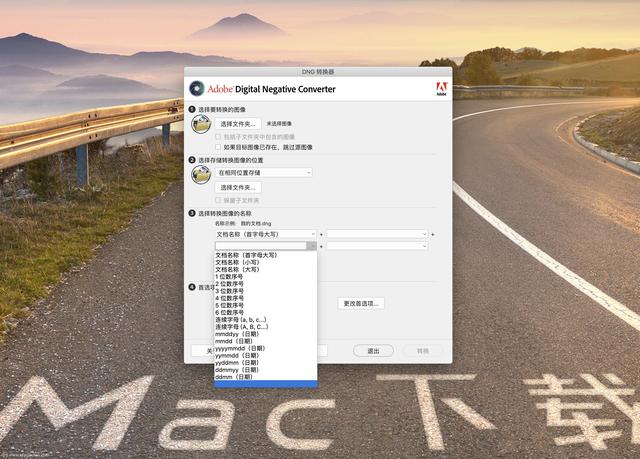Choose yyddmm（日期）date format
This screenshot has height=459, width=640.
[x=266, y=363]
